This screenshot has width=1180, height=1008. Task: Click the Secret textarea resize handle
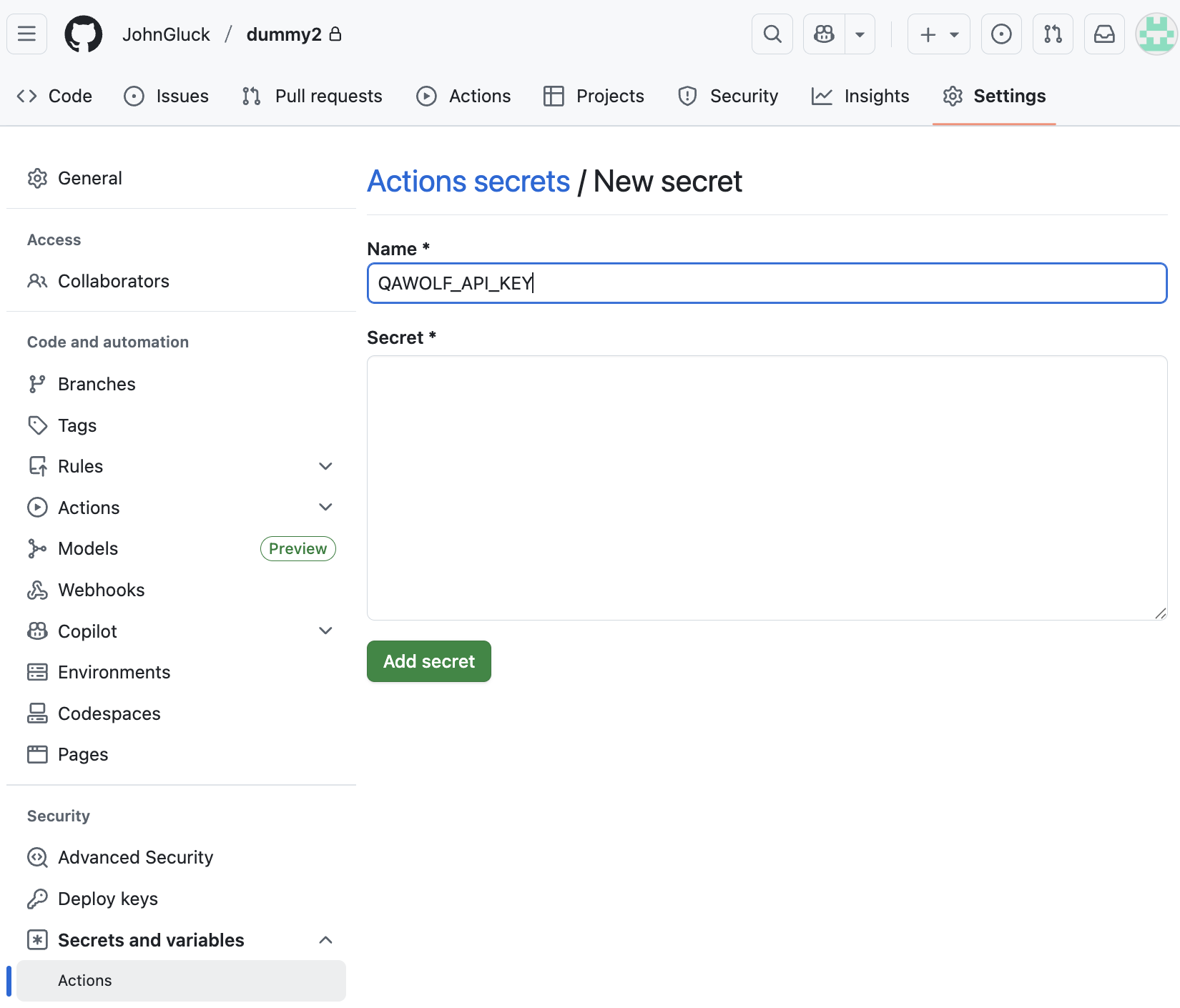1160,613
